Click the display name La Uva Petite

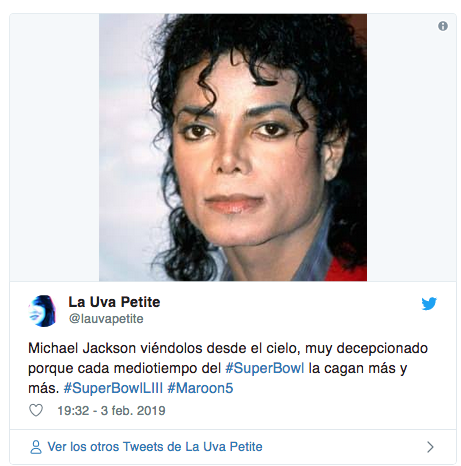[x=114, y=302]
